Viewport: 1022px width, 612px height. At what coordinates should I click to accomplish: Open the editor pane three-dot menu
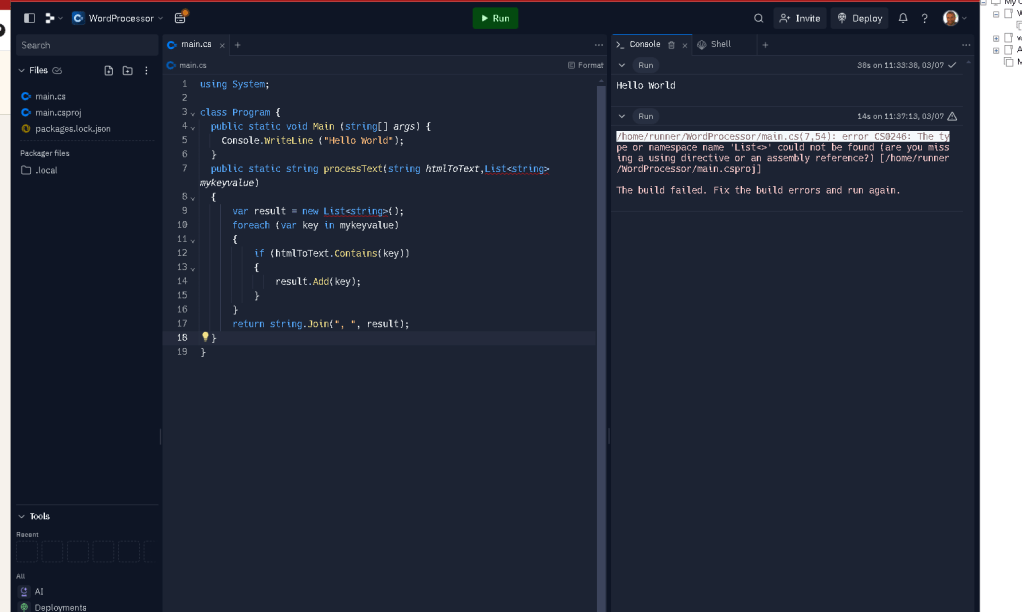[x=598, y=45]
